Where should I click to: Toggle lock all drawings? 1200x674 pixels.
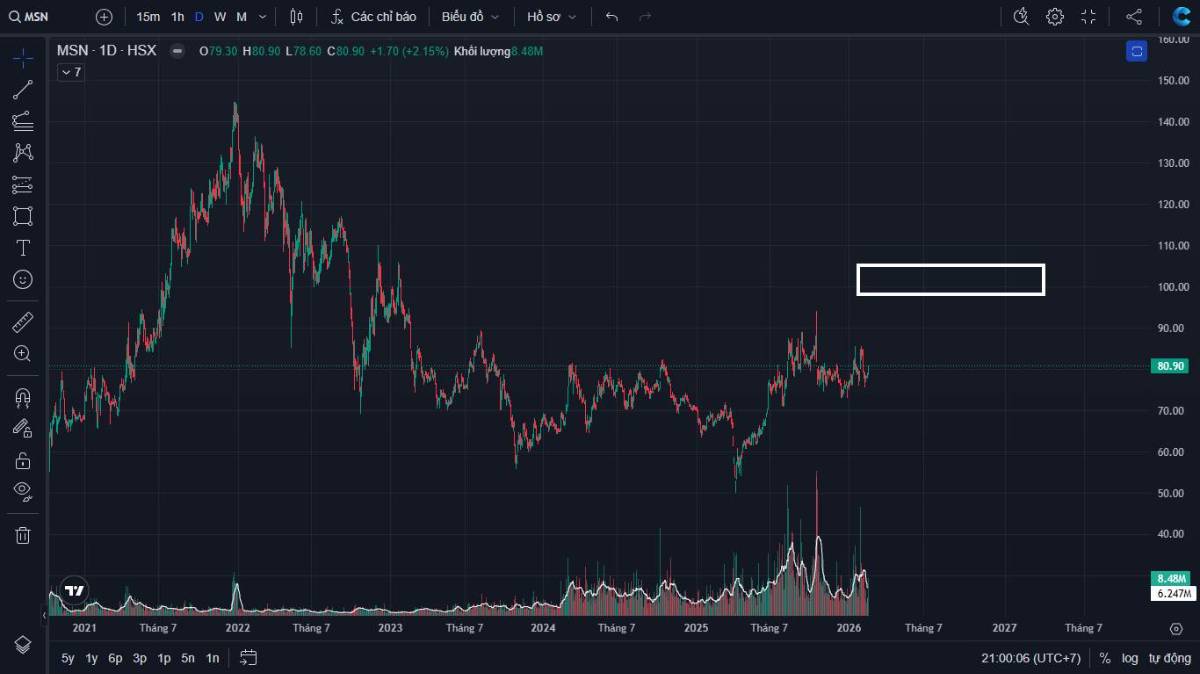[22, 460]
